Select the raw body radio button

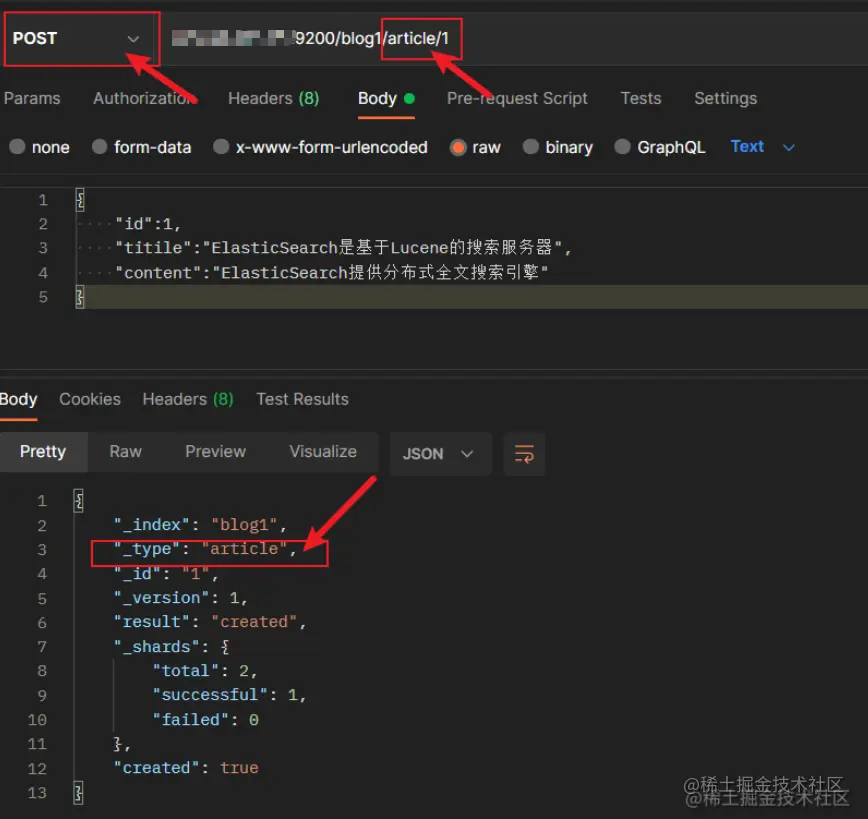point(458,147)
